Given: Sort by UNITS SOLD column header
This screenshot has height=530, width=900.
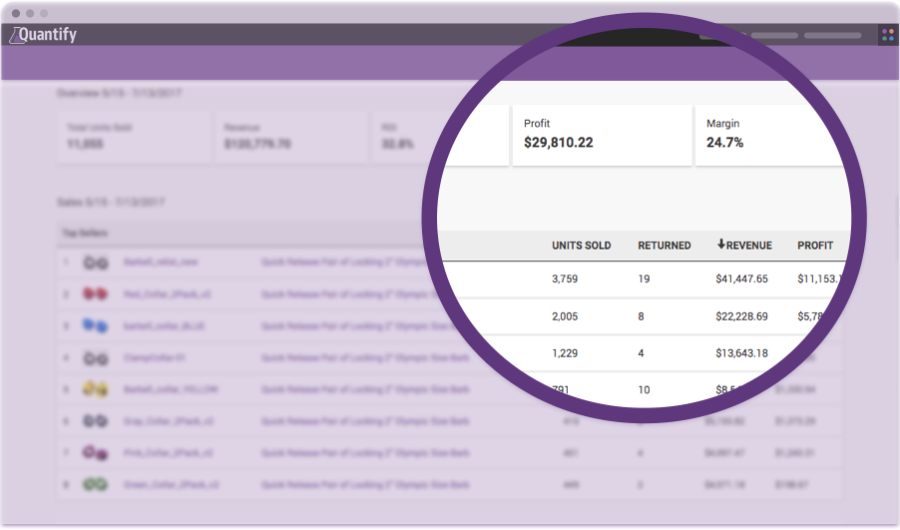Looking at the screenshot, I should point(581,245).
